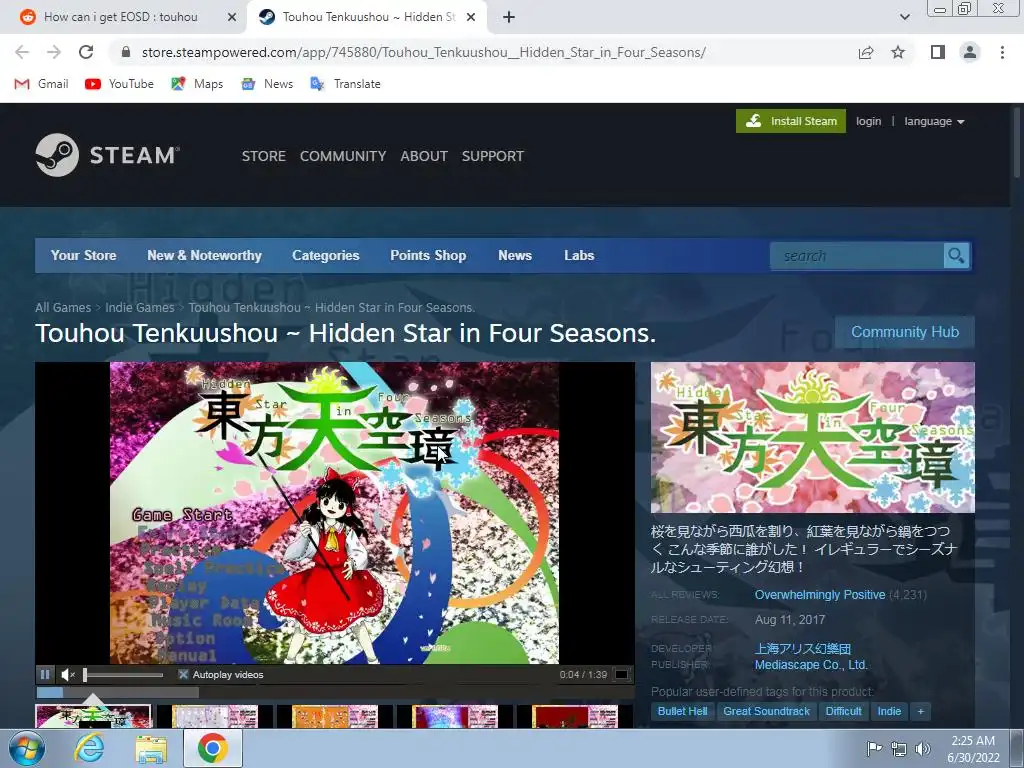Click the Action Center flag tray icon
The width and height of the screenshot is (1024, 768).
click(874, 749)
